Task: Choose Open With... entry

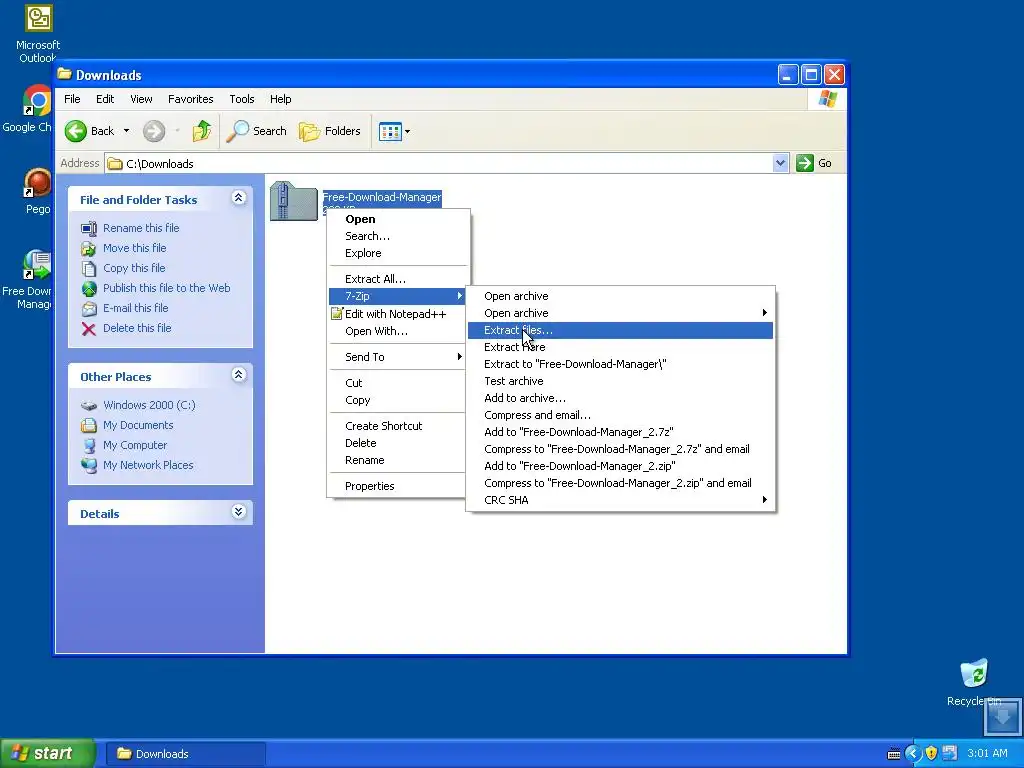Action: 397,331
